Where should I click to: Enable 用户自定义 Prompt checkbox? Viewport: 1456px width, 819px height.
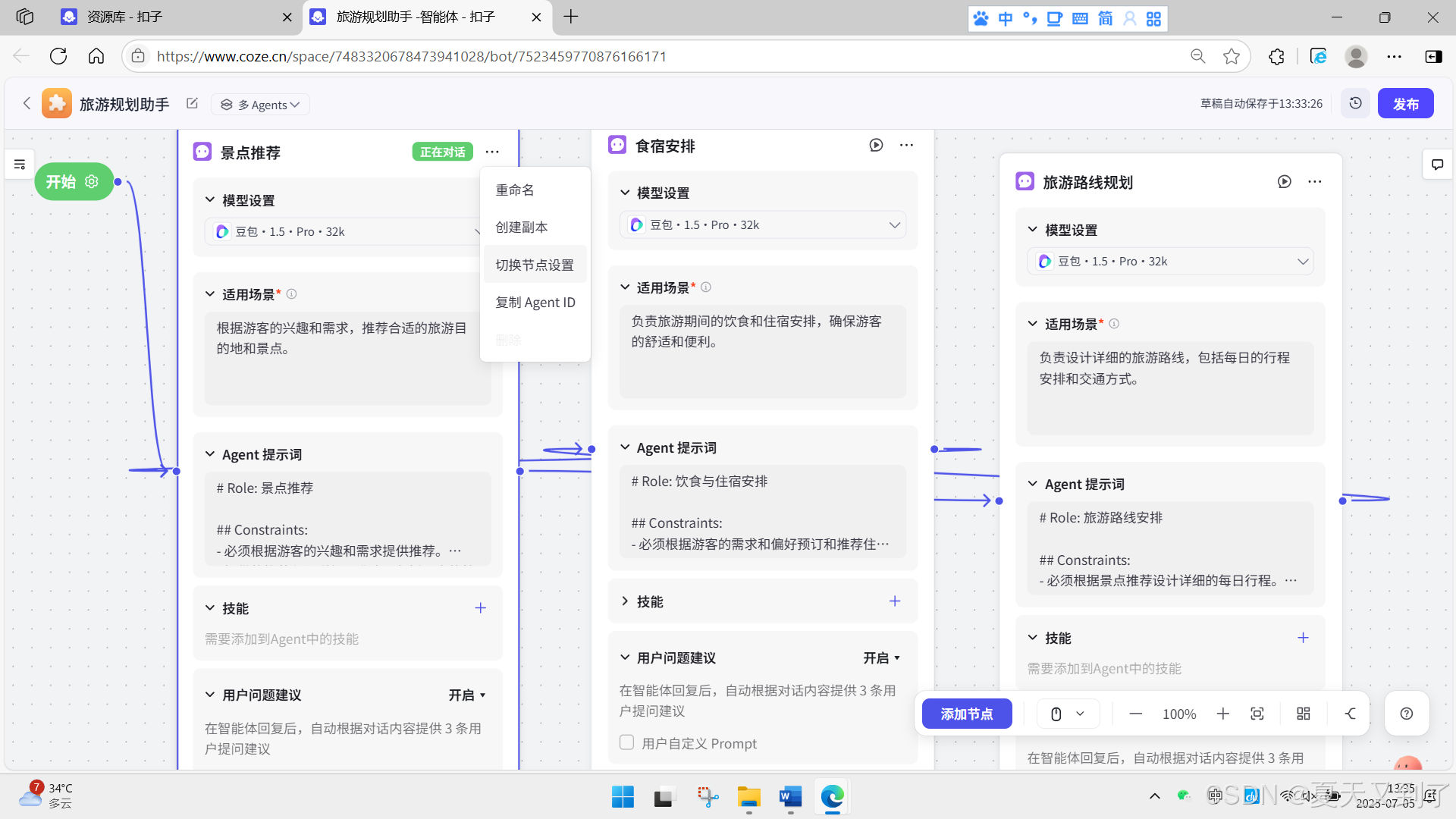pos(626,742)
